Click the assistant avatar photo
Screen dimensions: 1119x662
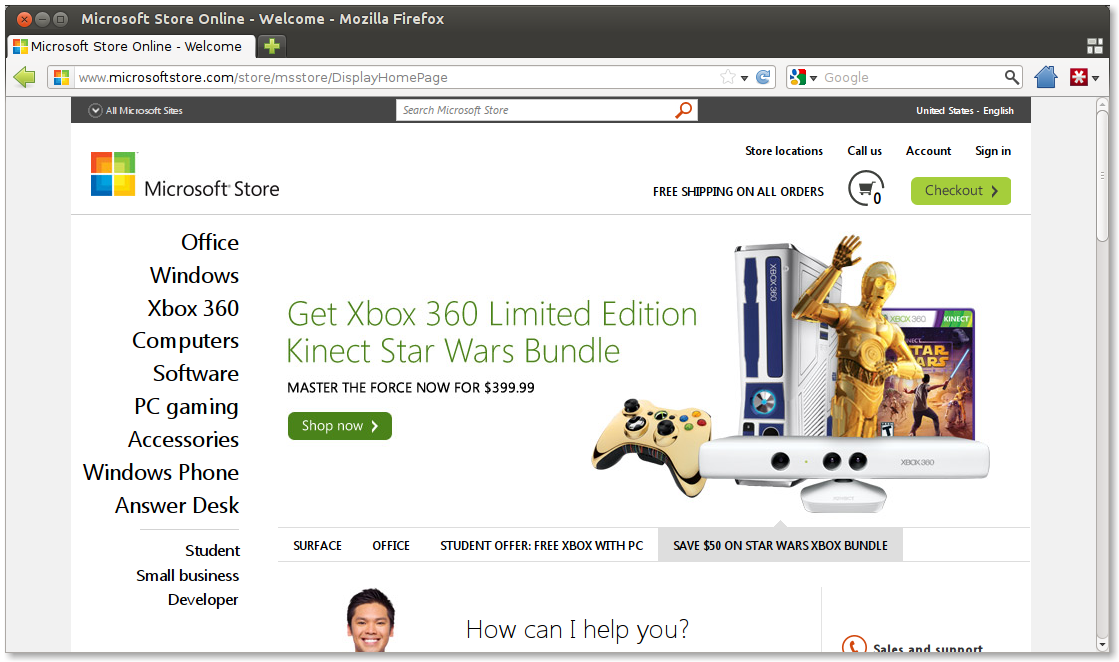point(370,620)
